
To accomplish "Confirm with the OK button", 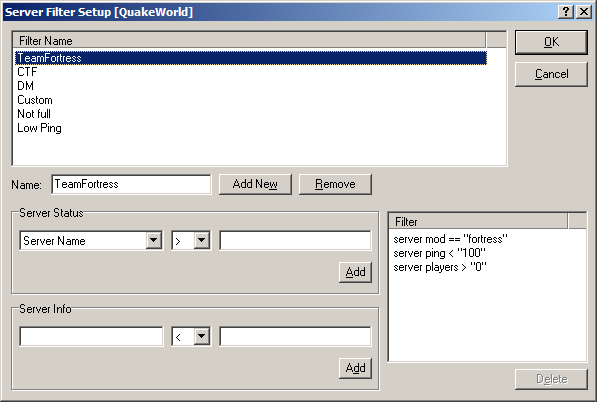I will click(551, 42).
